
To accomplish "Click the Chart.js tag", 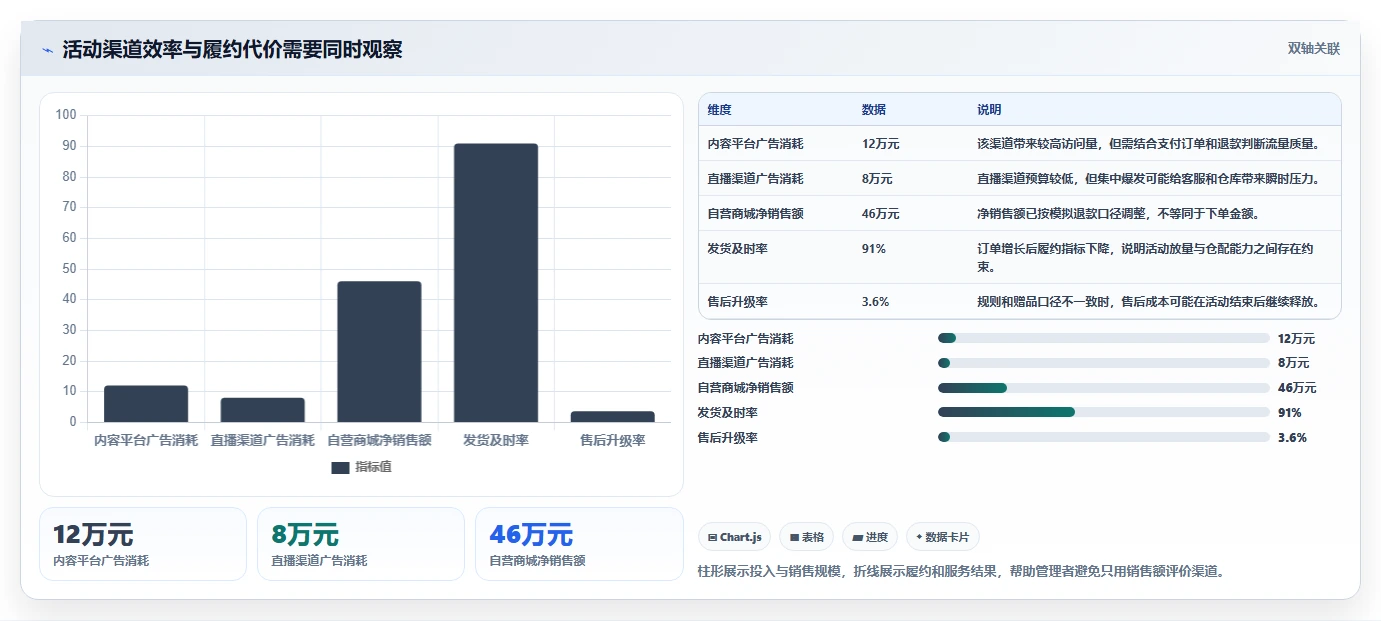I will click(x=735, y=537).
